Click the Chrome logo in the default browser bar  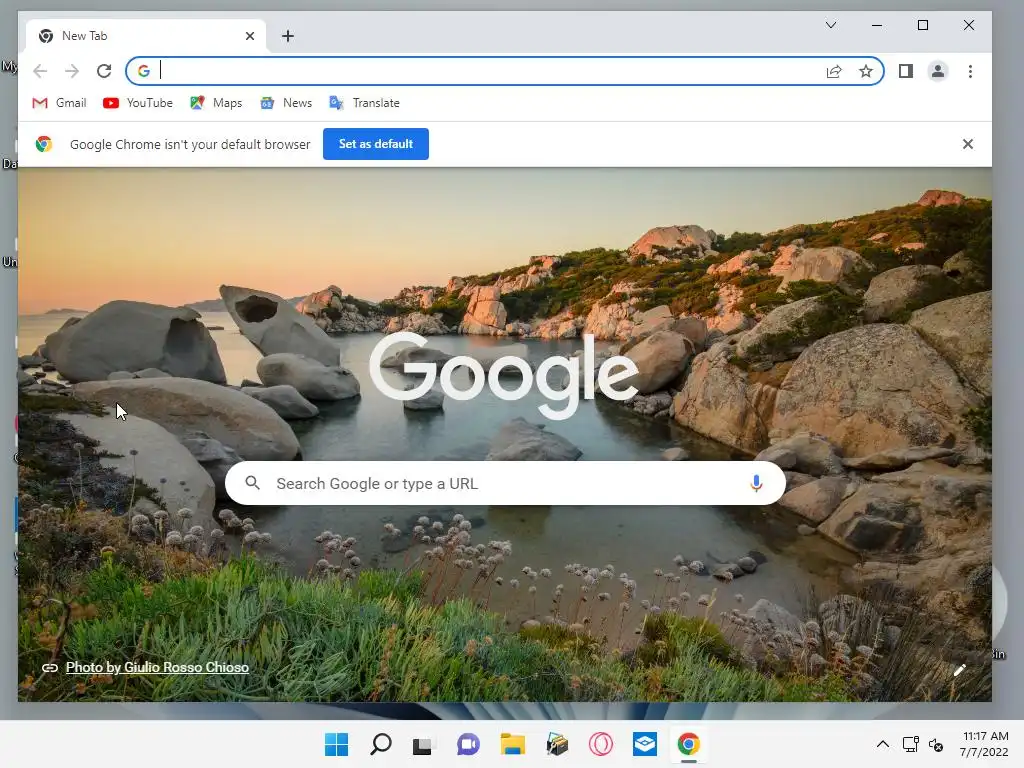(x=44, y=144)
